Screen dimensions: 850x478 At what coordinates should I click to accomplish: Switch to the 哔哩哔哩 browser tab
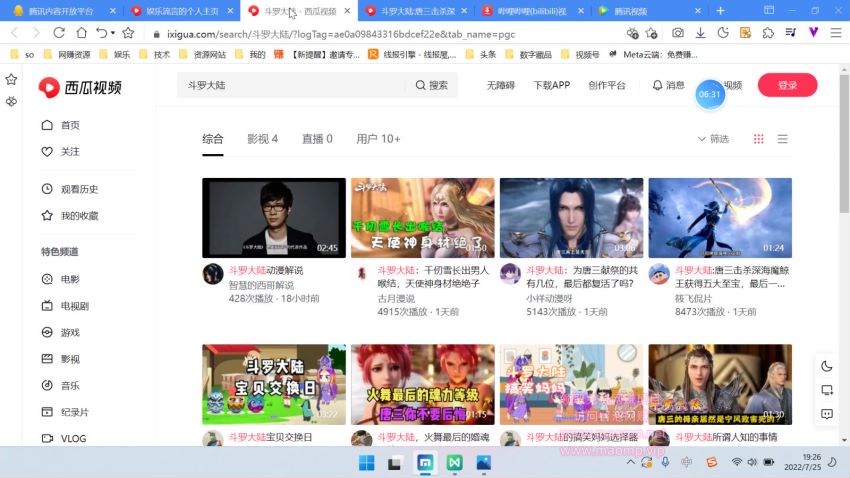532,11
